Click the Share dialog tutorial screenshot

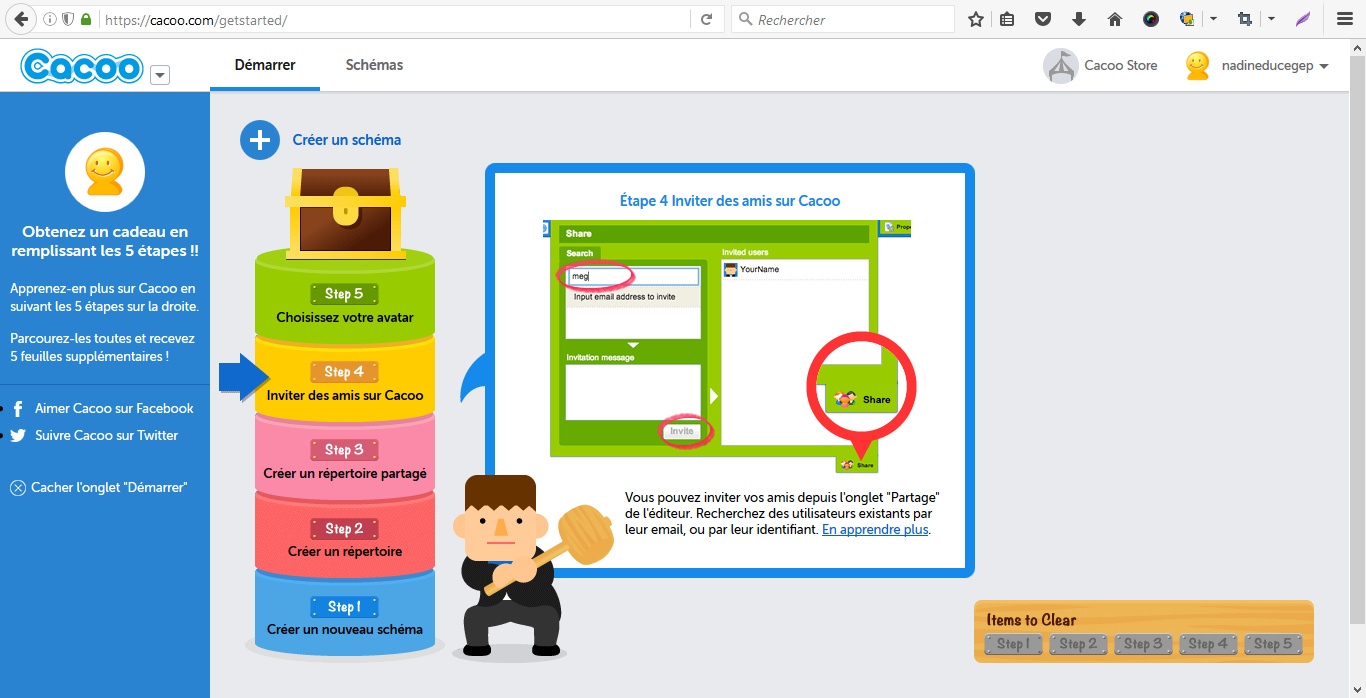click(x=727, y=347)
